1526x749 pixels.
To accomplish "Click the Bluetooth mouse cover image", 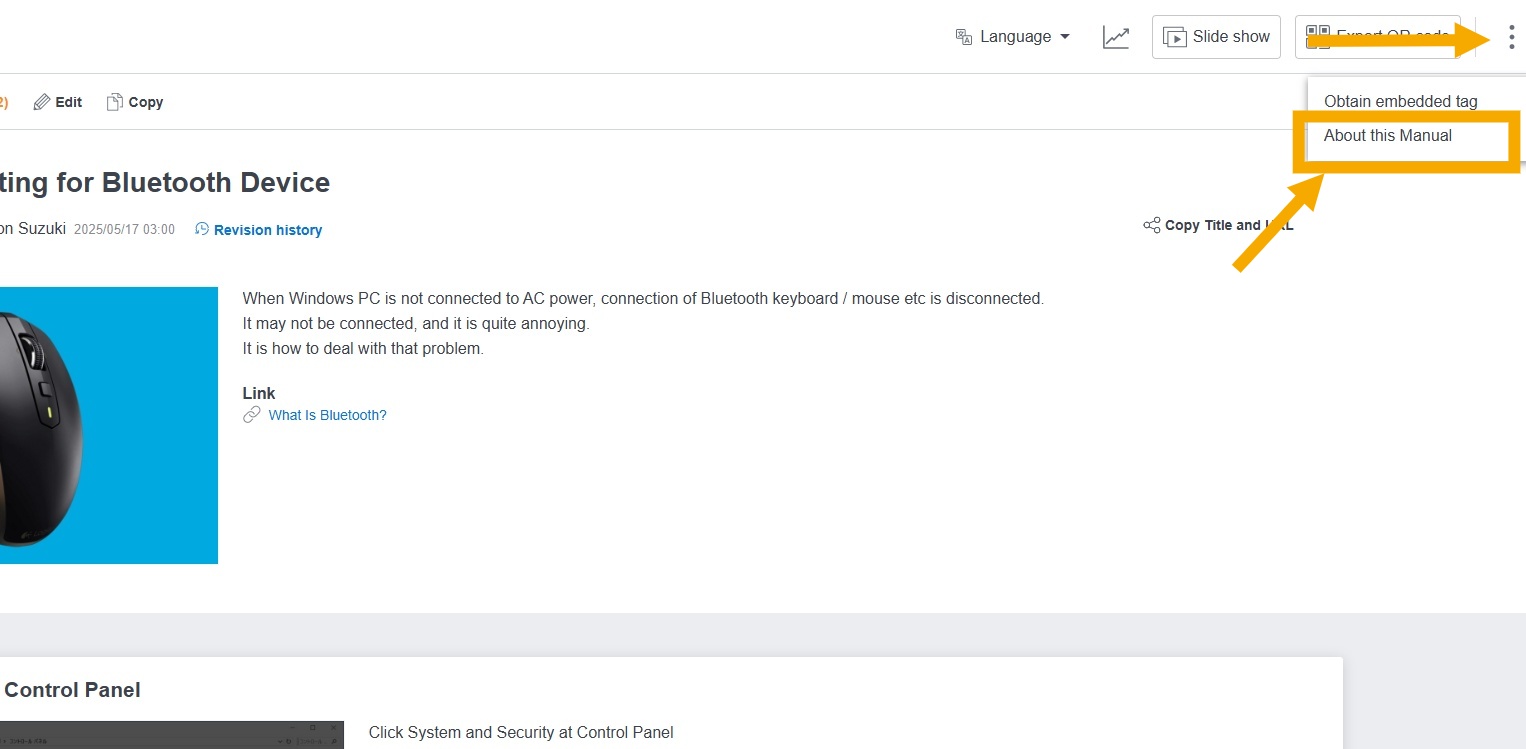I will pyautogui.click(x=108, y=425).
